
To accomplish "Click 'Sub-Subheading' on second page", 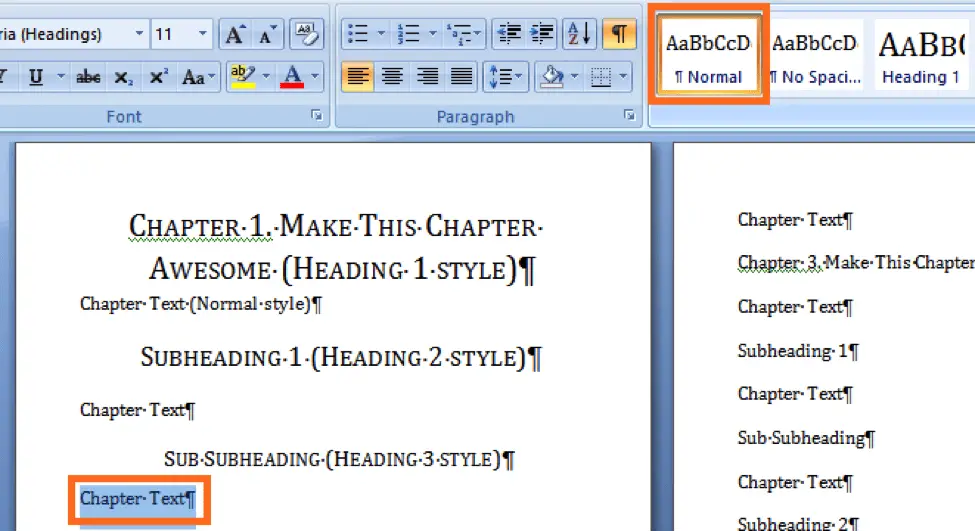I will tap(806, 438).
